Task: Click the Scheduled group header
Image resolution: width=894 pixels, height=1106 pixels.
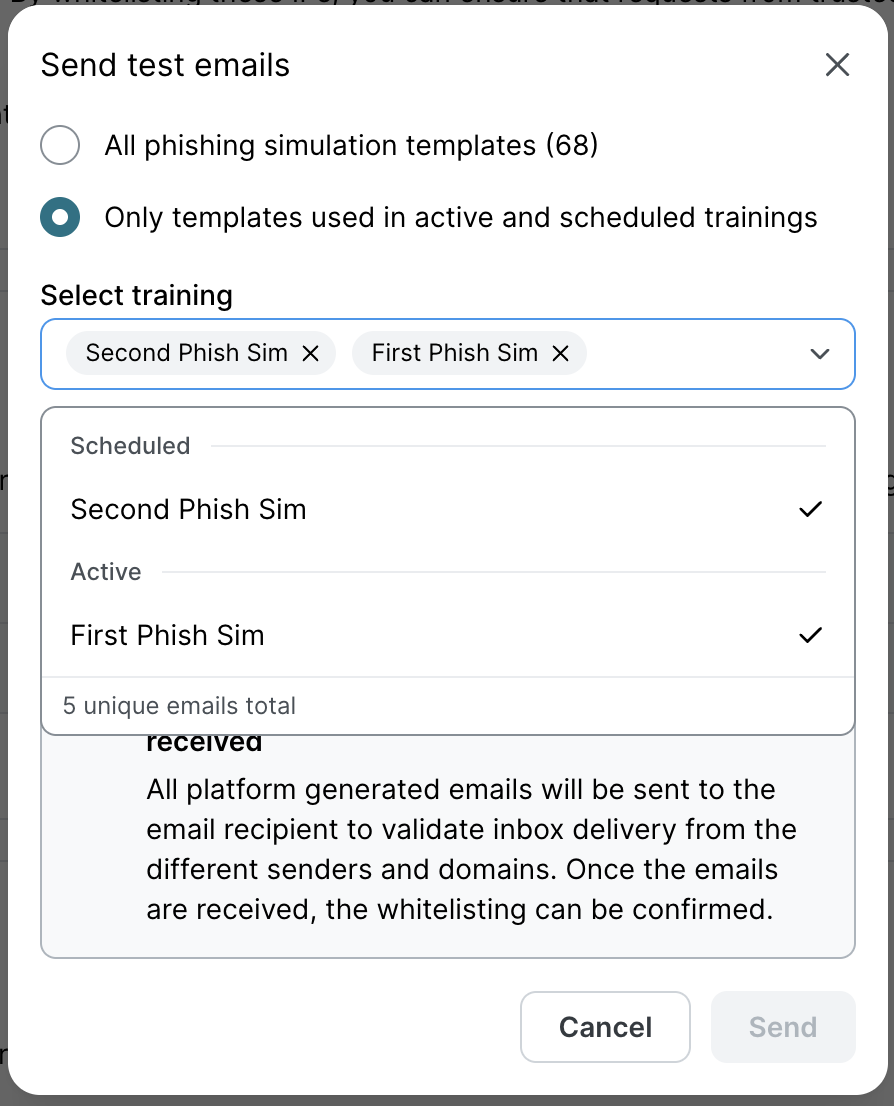Action: coord(130,446)
